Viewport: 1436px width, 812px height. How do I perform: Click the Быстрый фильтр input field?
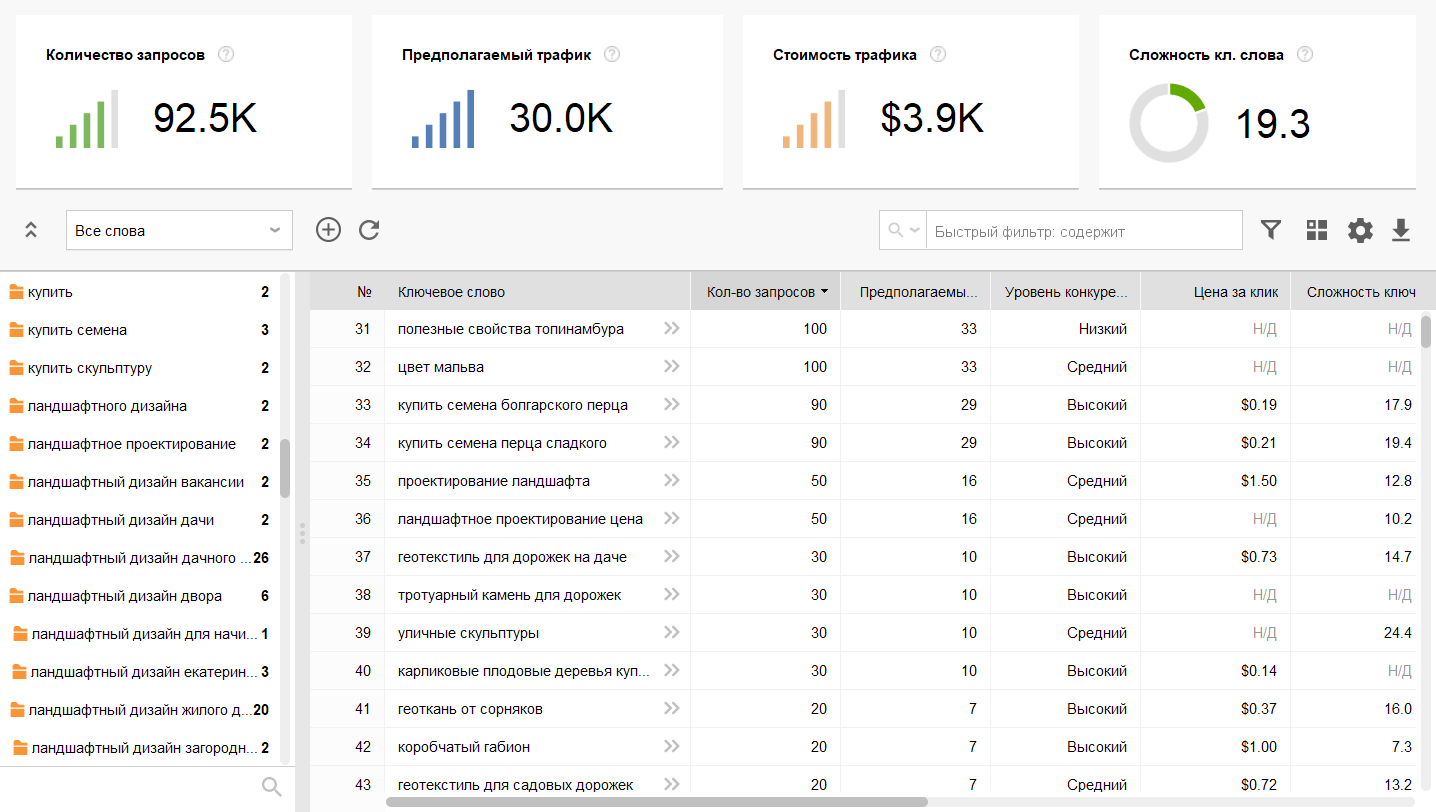click(1084, 231)
